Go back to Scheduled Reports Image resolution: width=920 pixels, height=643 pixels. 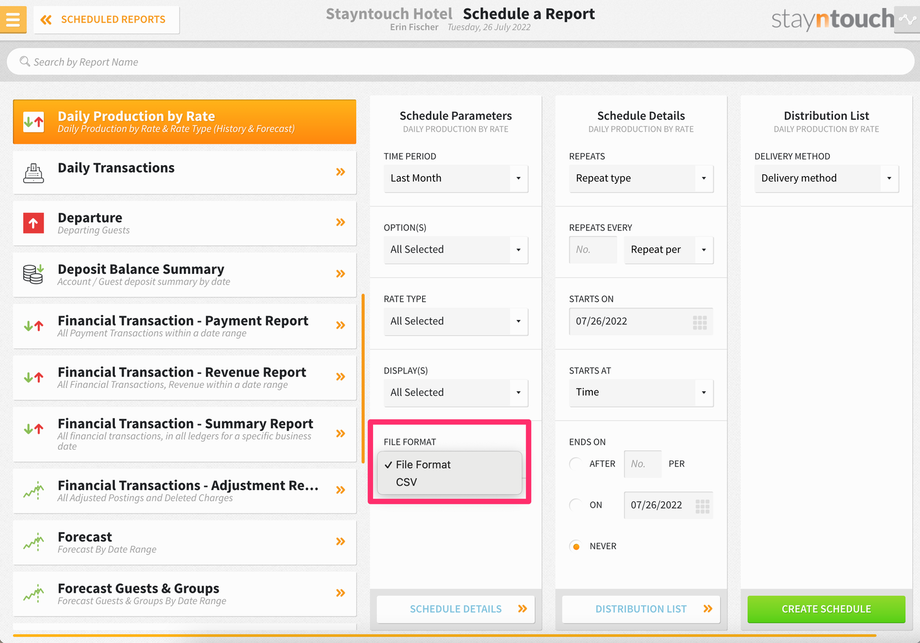[106, 19]
